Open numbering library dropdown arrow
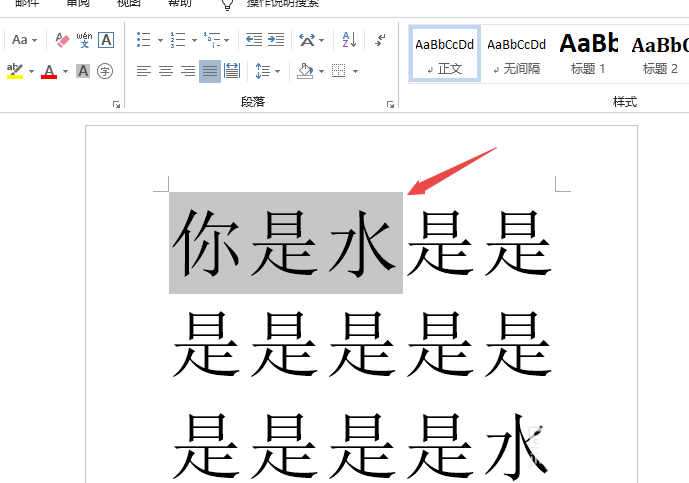 point(194,40)
